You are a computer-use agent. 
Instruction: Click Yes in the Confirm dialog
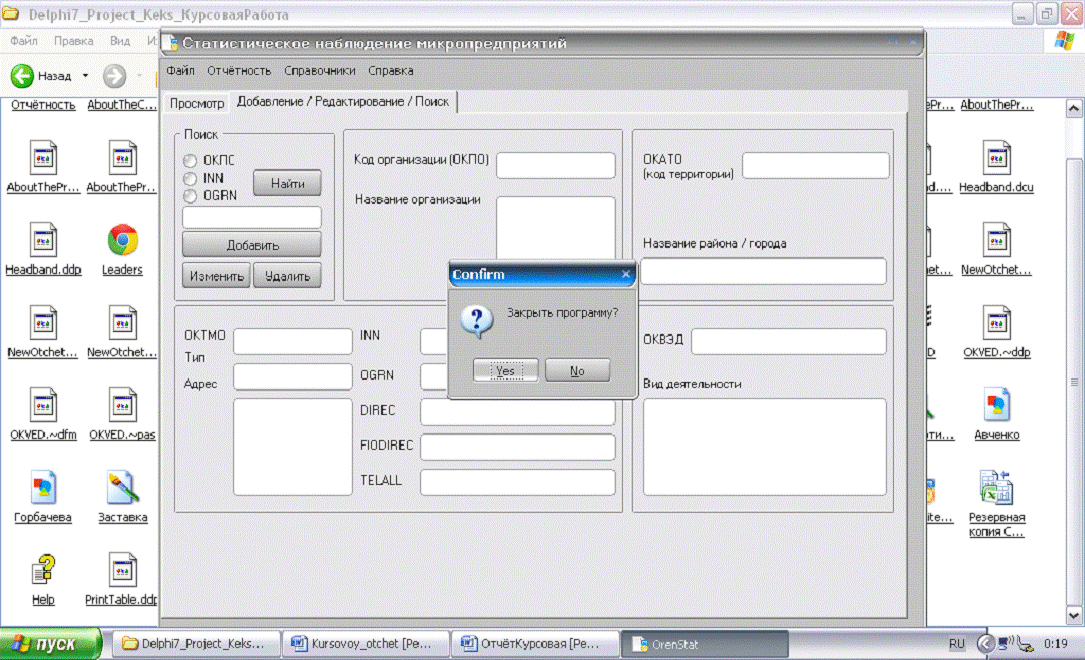click(505, 371)
